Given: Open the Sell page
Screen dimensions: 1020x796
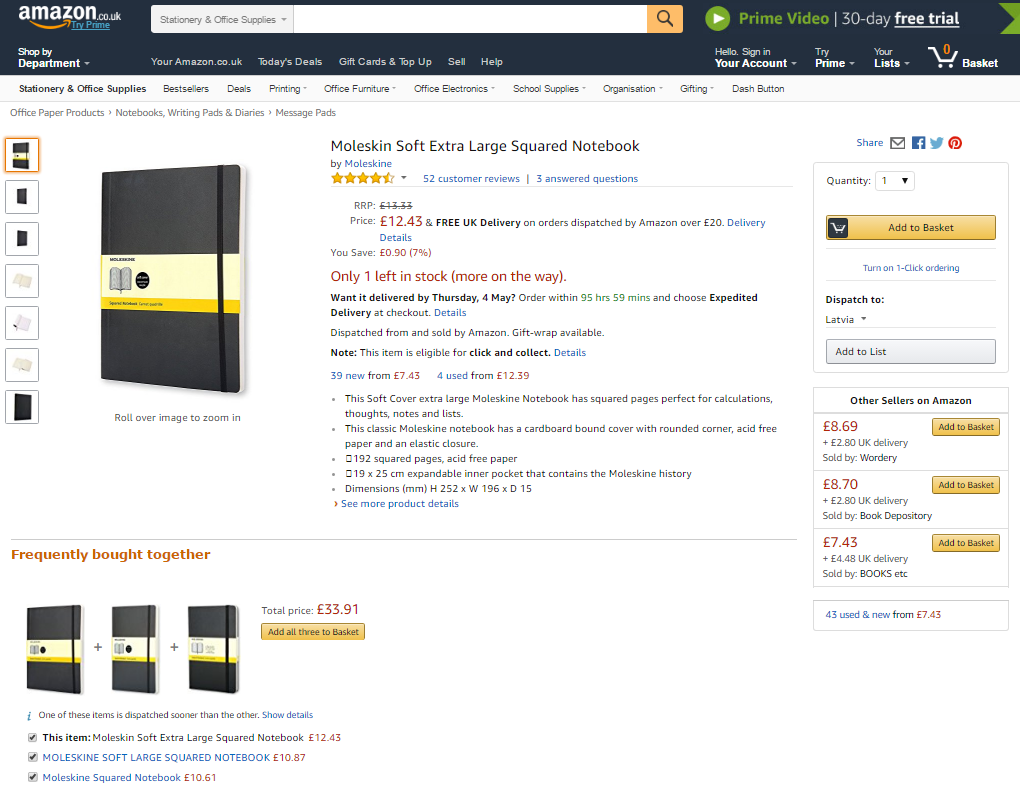Looking at the screenshot, I should pyautogui.click(x=457, y=62).
